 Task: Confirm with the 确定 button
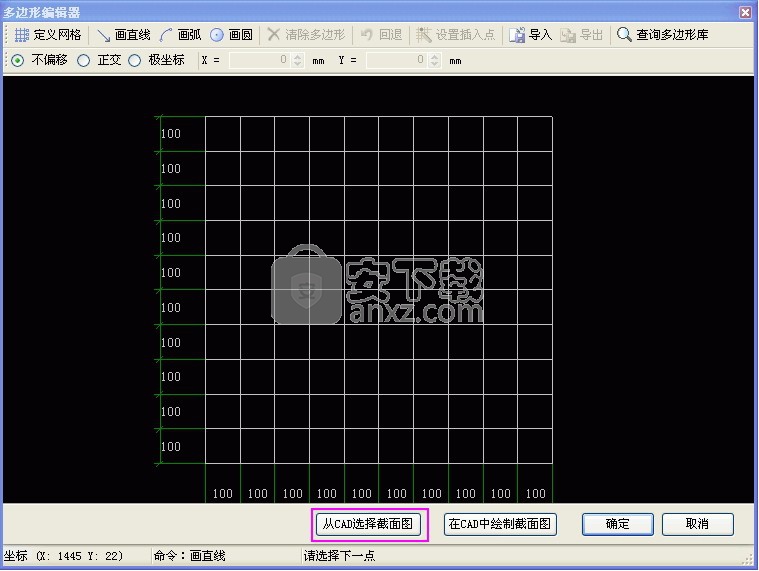click(618, 524)
